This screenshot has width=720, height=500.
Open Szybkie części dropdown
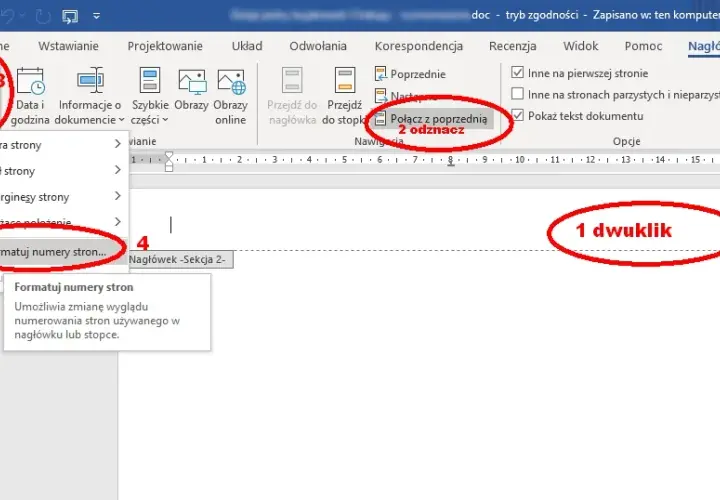tap(150, 96)
